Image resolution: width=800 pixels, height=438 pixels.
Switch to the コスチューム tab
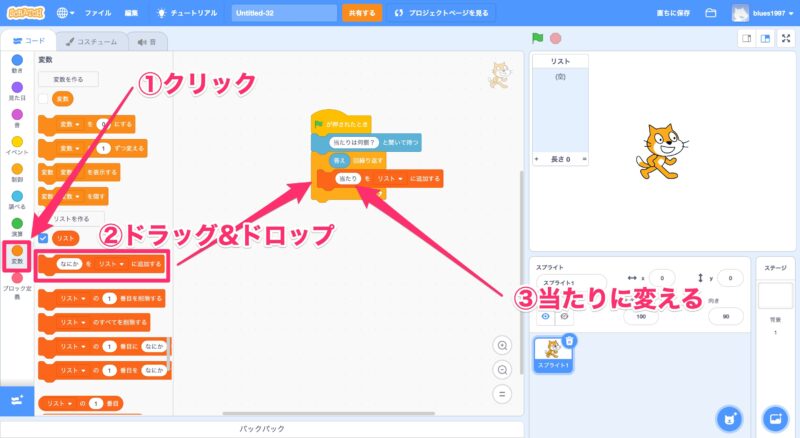pyautogui.click(x=88, y=42)
